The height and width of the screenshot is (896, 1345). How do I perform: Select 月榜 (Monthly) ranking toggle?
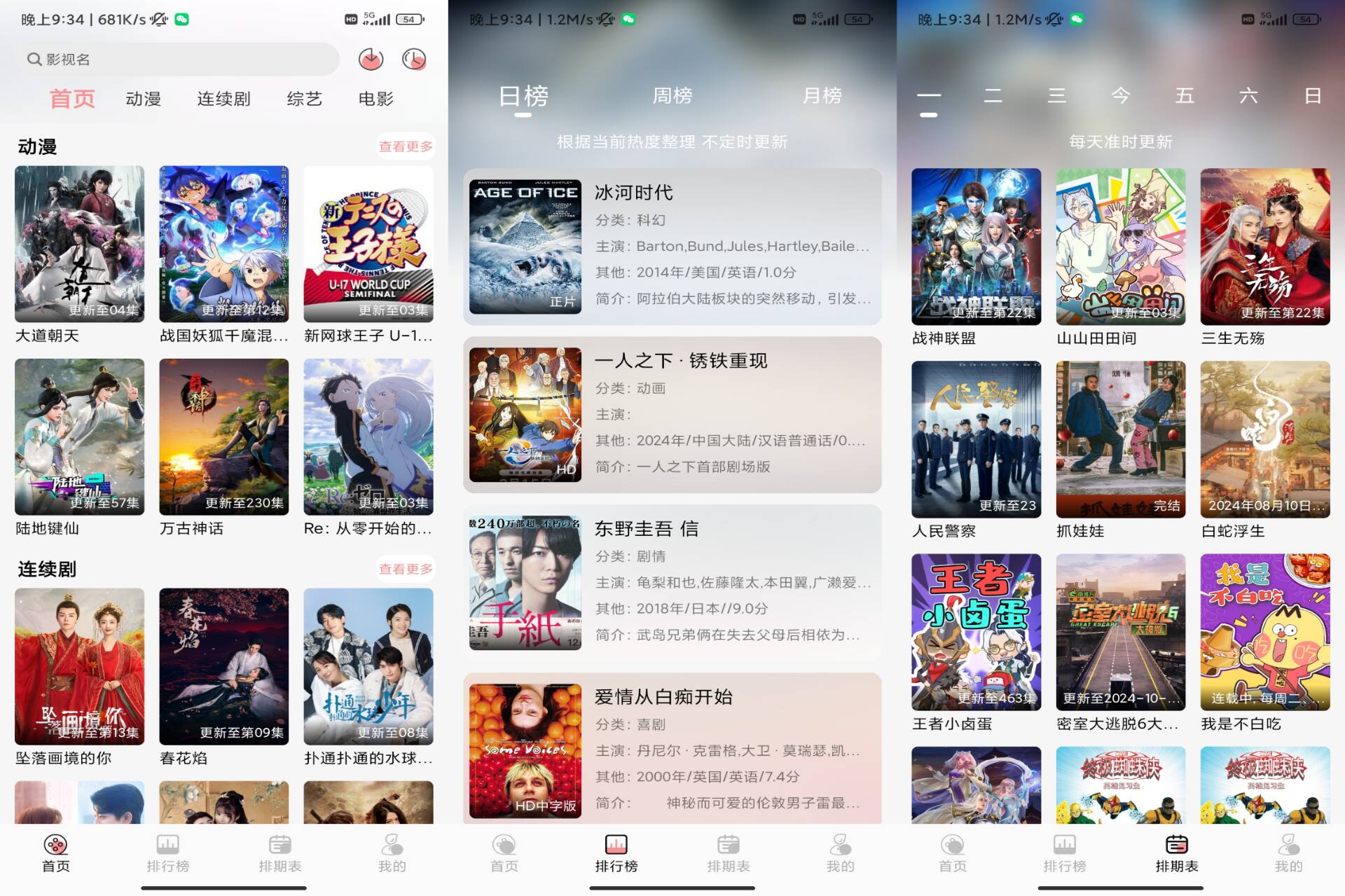pyautogui.click(x=820, y=96)
